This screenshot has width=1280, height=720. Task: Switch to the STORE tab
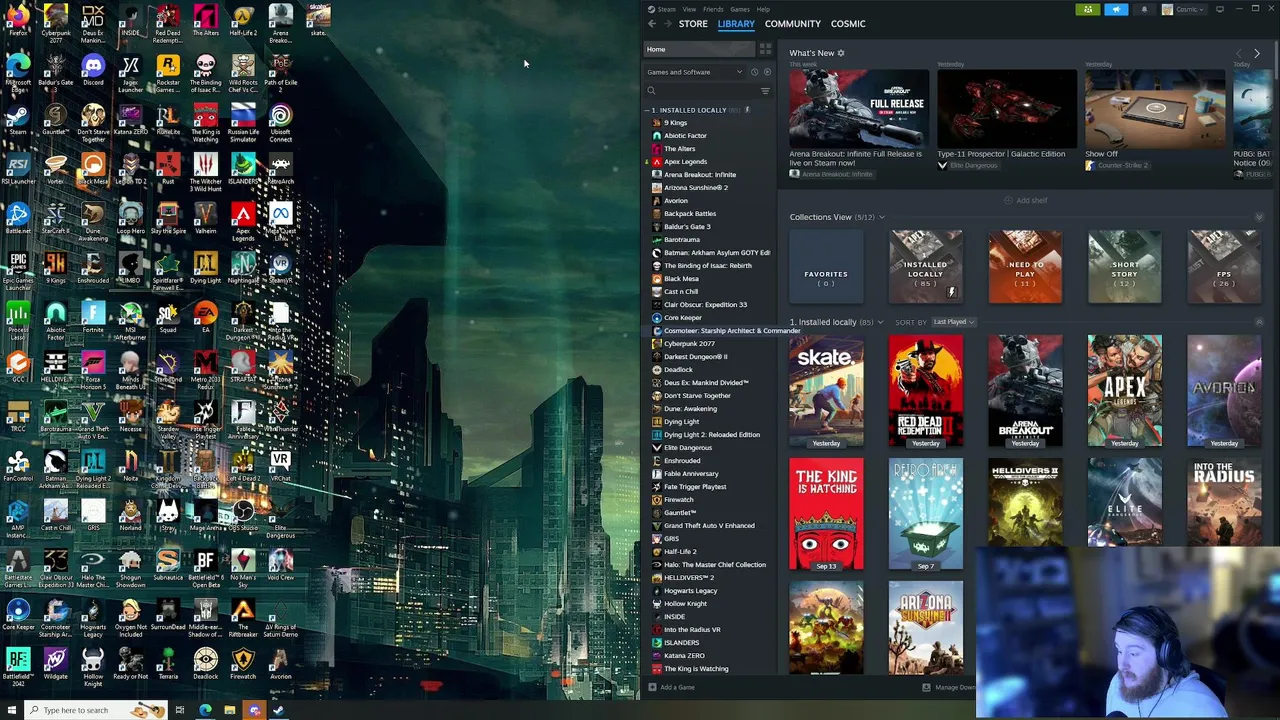tap(693, 23)
